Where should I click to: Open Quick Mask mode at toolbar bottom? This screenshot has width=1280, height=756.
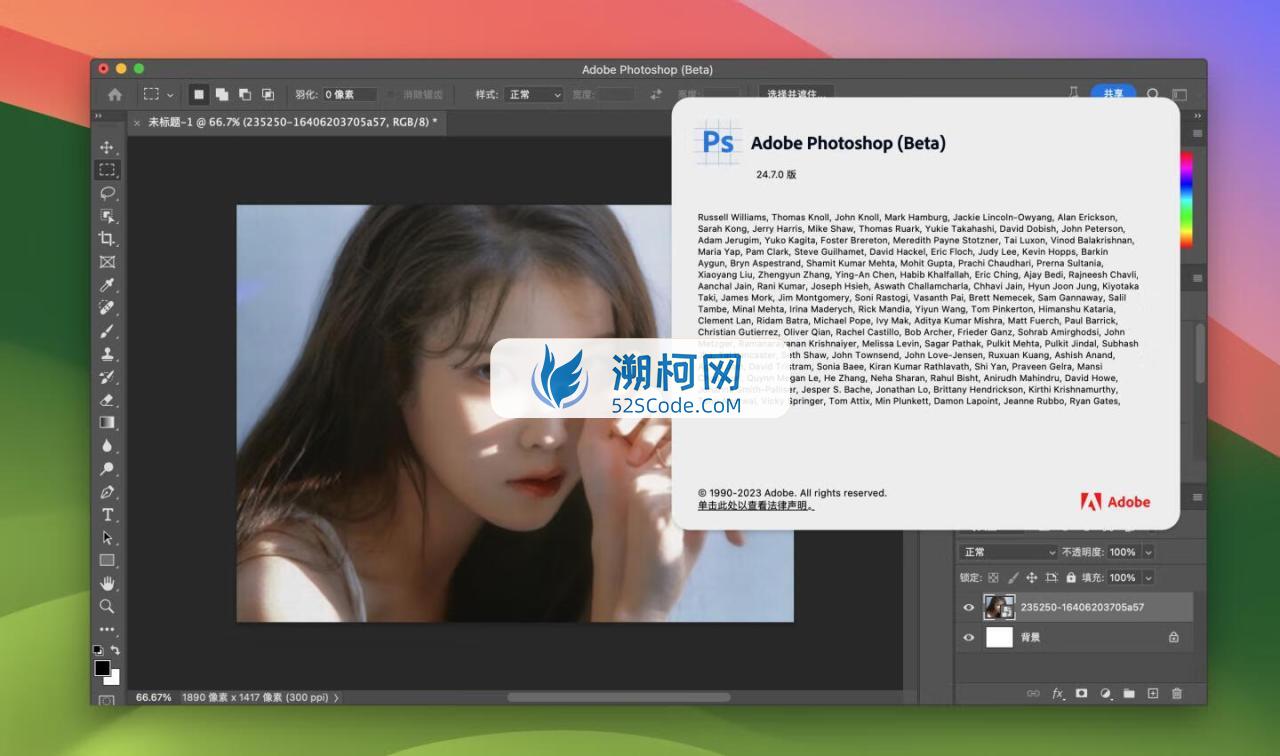pos(107,700)
